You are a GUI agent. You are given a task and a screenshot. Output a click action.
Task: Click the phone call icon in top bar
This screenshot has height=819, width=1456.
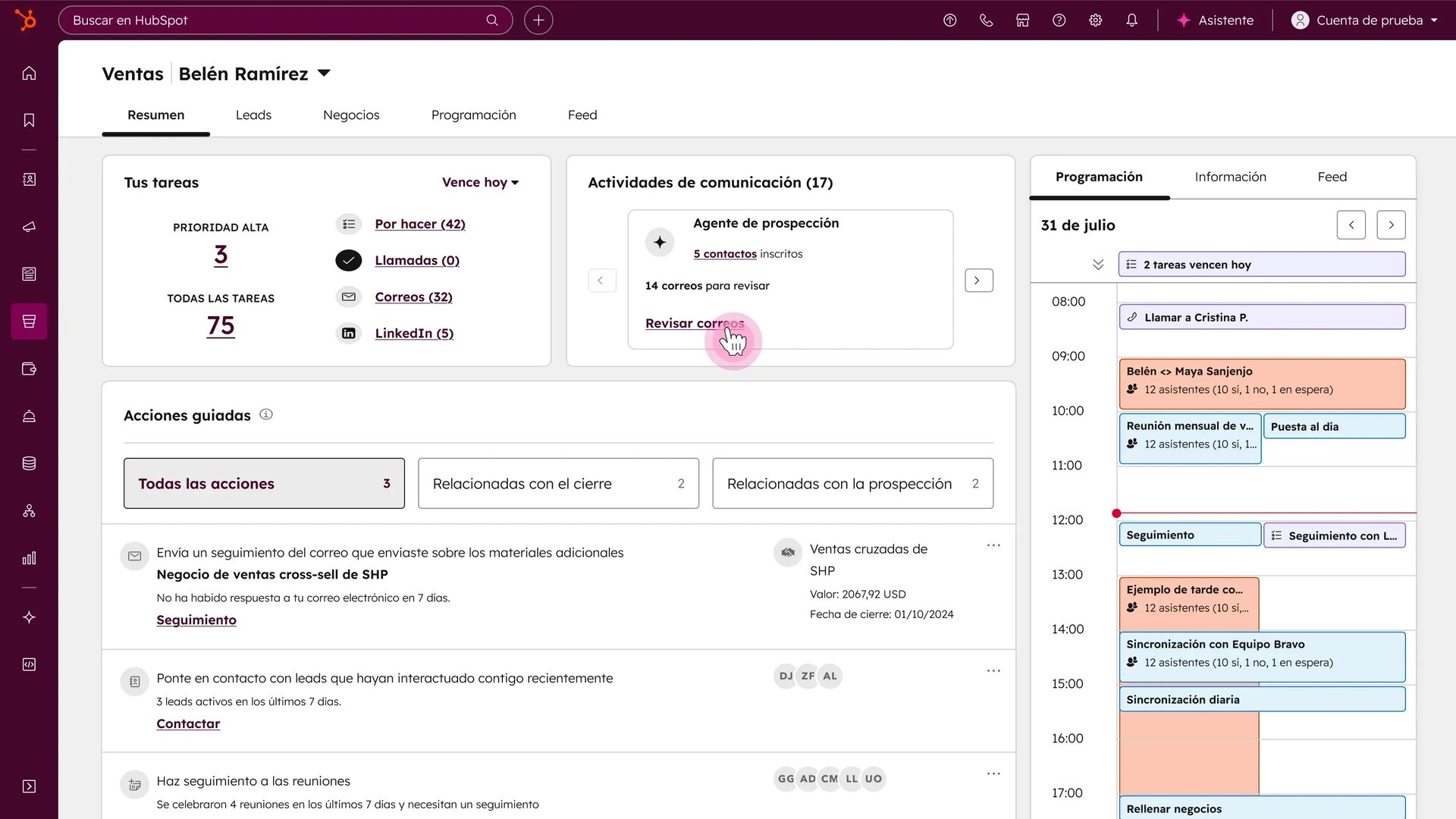(x=986, y=20)
